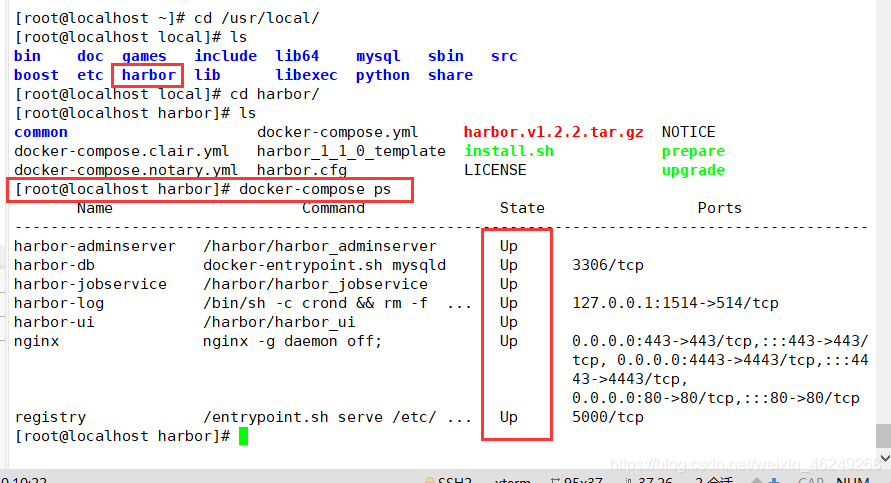Click the 'Name' column header
This screenshot has height=483, width=891.
[95, 208]
